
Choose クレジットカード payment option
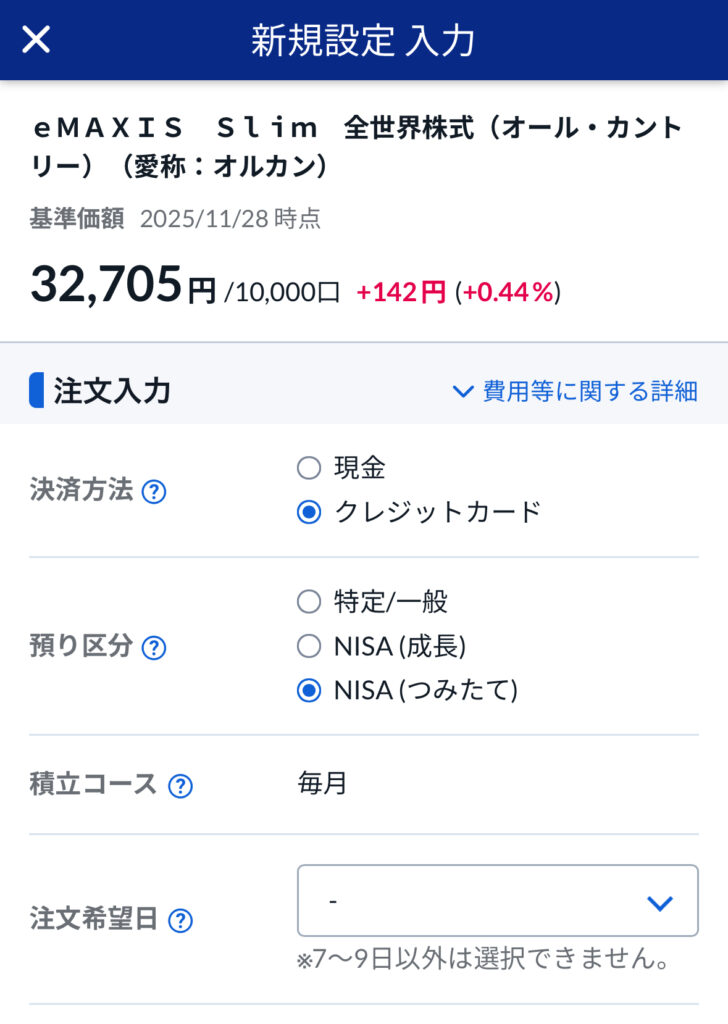[x=309, y=512]
